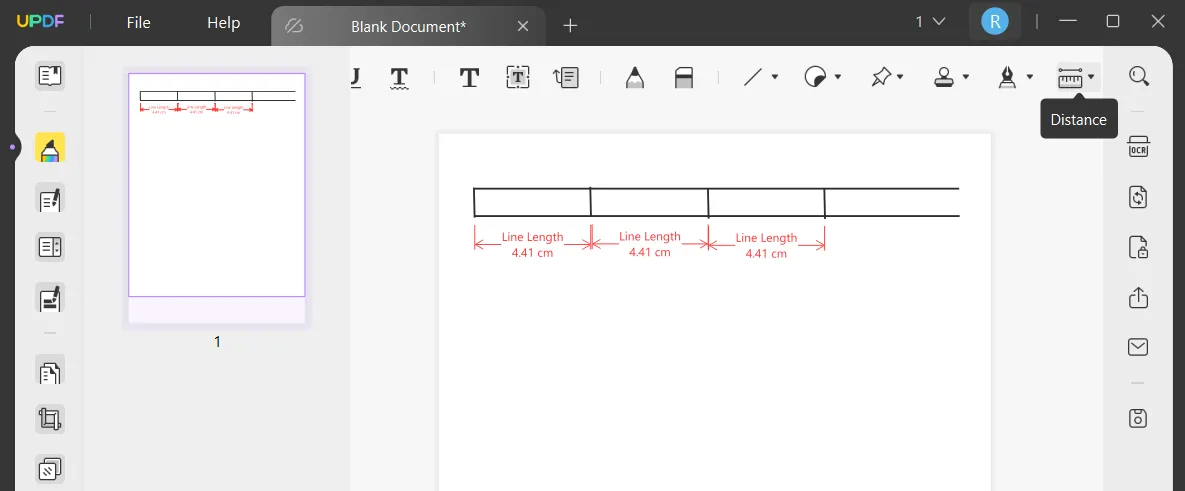
Task: Select the middle Line Length 4.41 cm measurement
Action: click(x=649, y=244)
